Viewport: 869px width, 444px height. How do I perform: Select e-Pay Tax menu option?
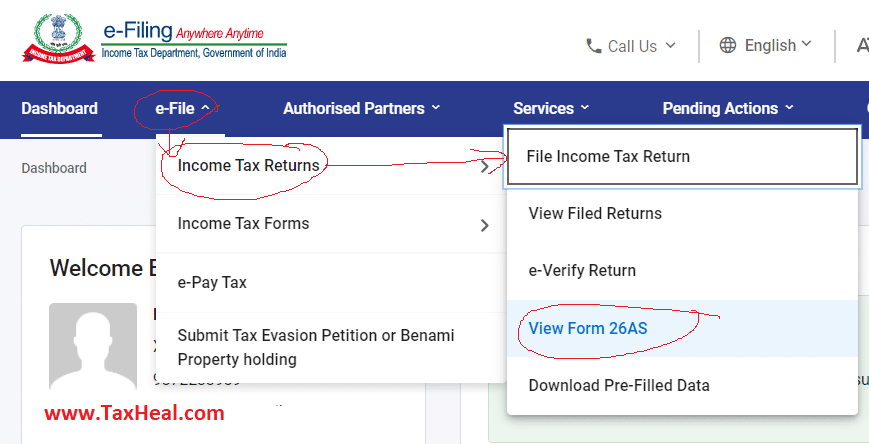click(x=212, y=282)
